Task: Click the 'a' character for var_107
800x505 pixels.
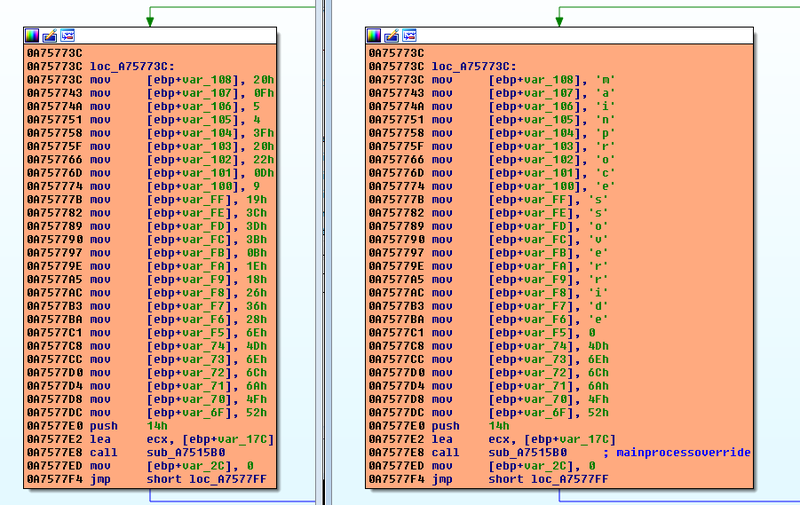Action: click(606, 93)
